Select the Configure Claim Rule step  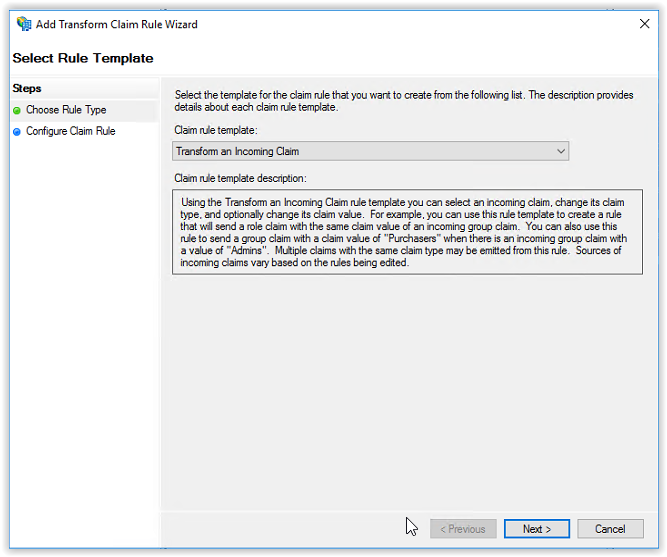point(71,131)
